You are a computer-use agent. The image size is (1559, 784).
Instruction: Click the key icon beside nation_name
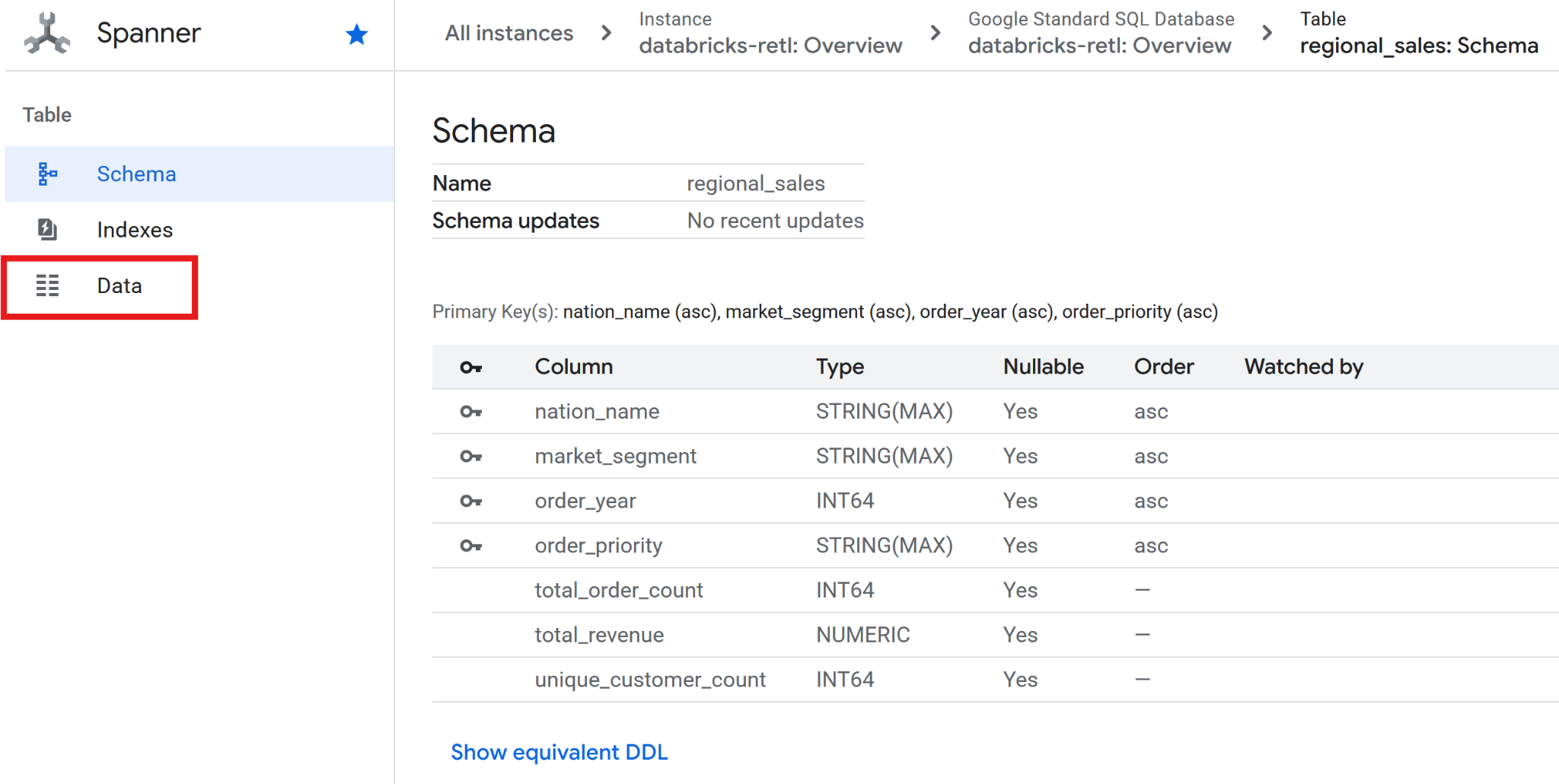pyautogui.click(x=470, y=412)
